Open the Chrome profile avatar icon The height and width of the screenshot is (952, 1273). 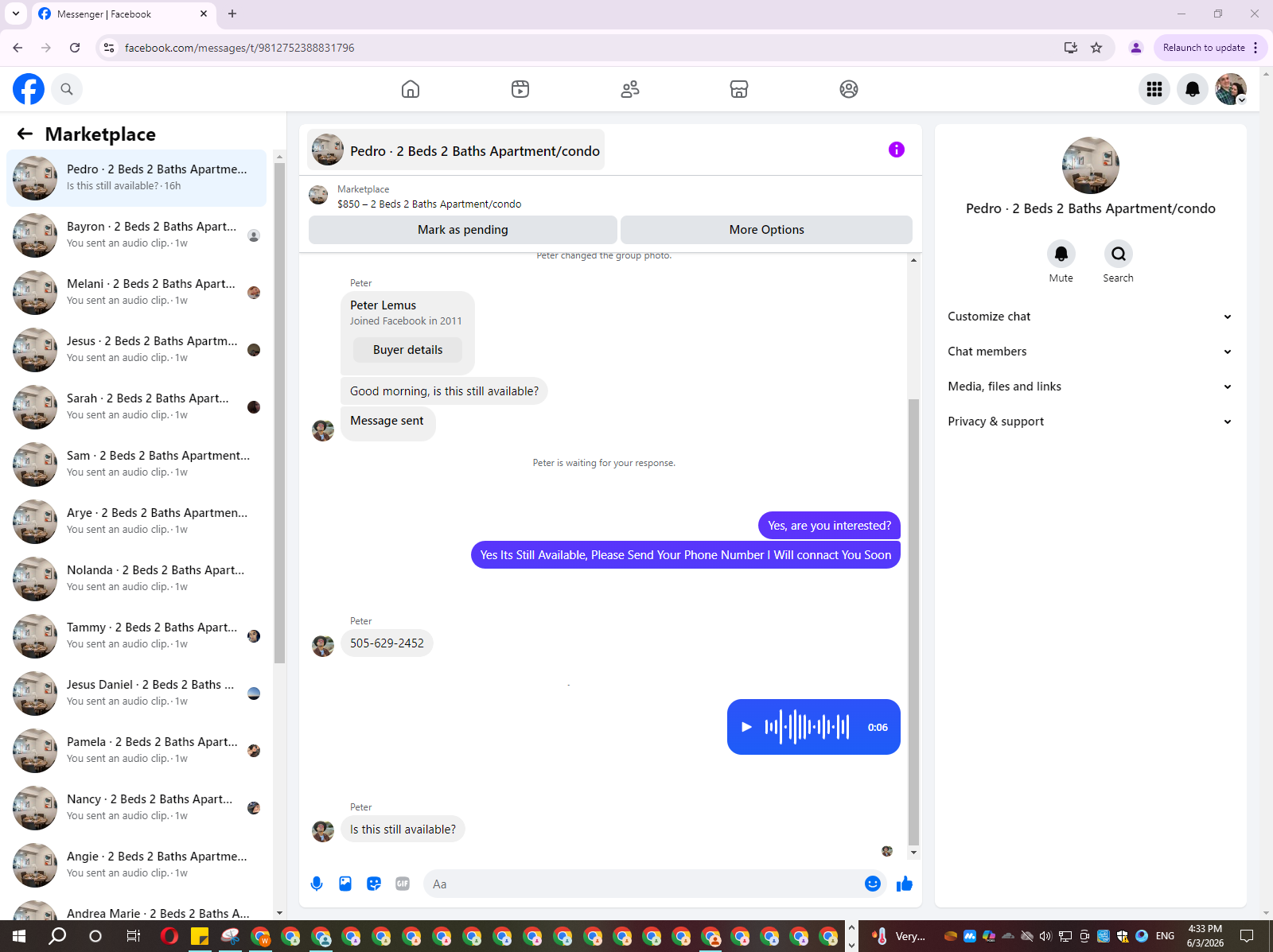coord(1136,48)
